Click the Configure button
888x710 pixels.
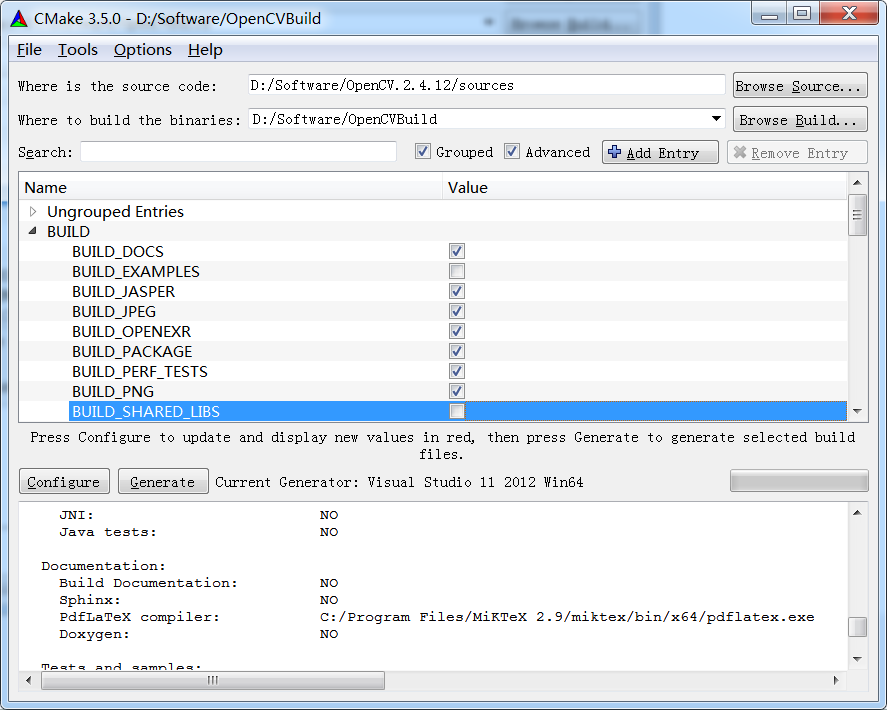[64, 482]
